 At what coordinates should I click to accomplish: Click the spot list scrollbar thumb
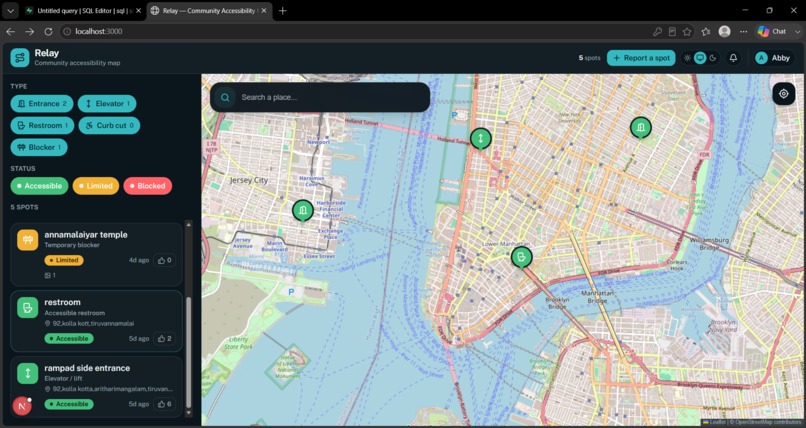coord(188,352)
